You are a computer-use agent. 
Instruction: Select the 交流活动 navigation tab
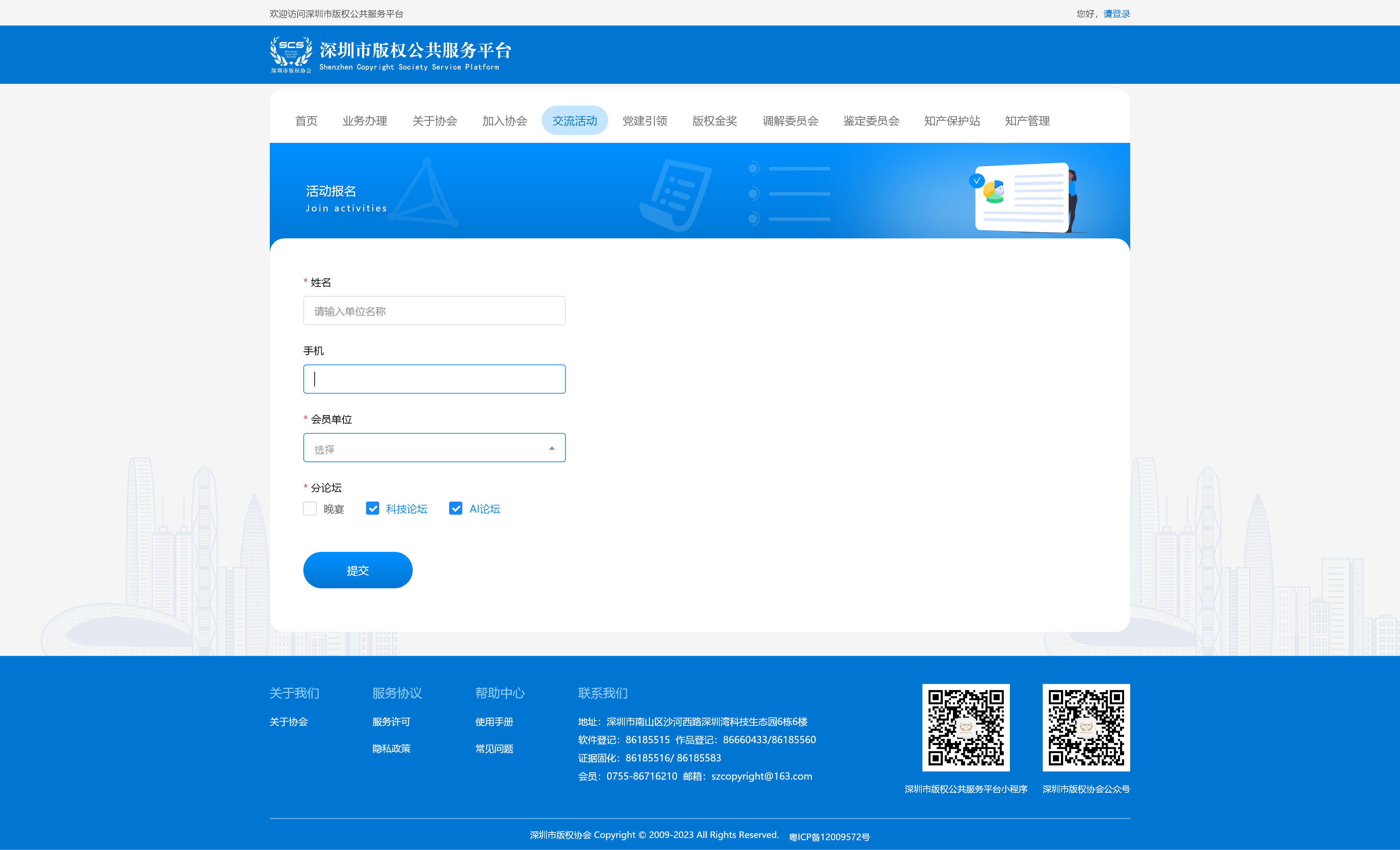(x=575, y=120)
